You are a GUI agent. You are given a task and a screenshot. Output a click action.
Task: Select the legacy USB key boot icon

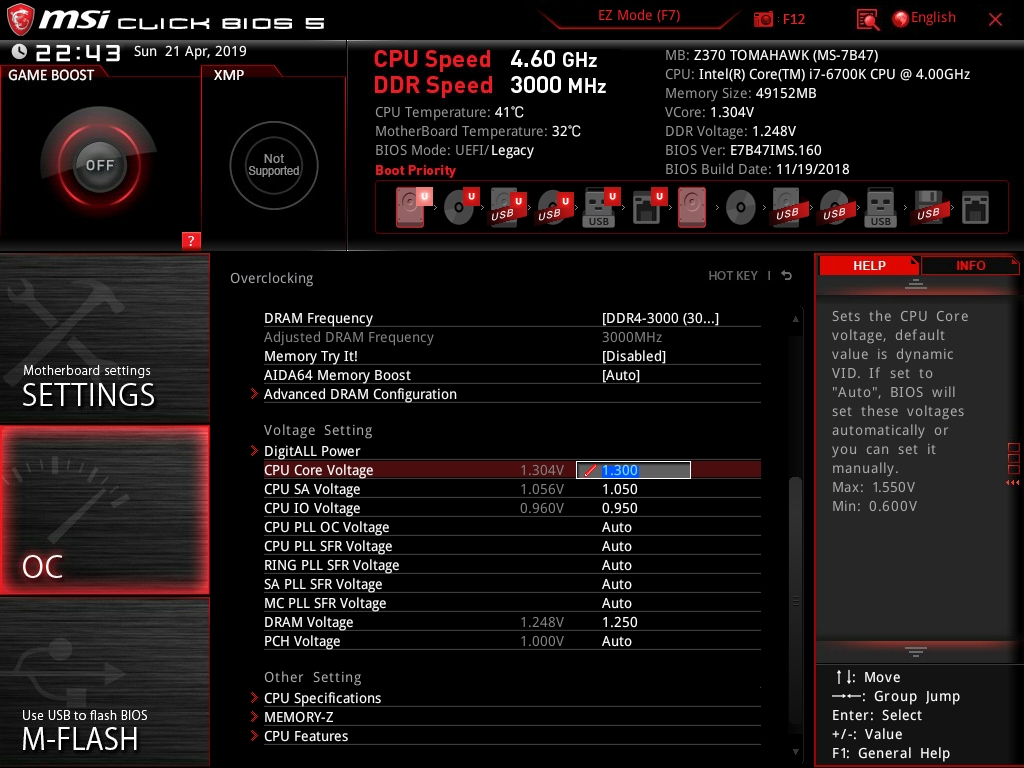click(880, 207)
